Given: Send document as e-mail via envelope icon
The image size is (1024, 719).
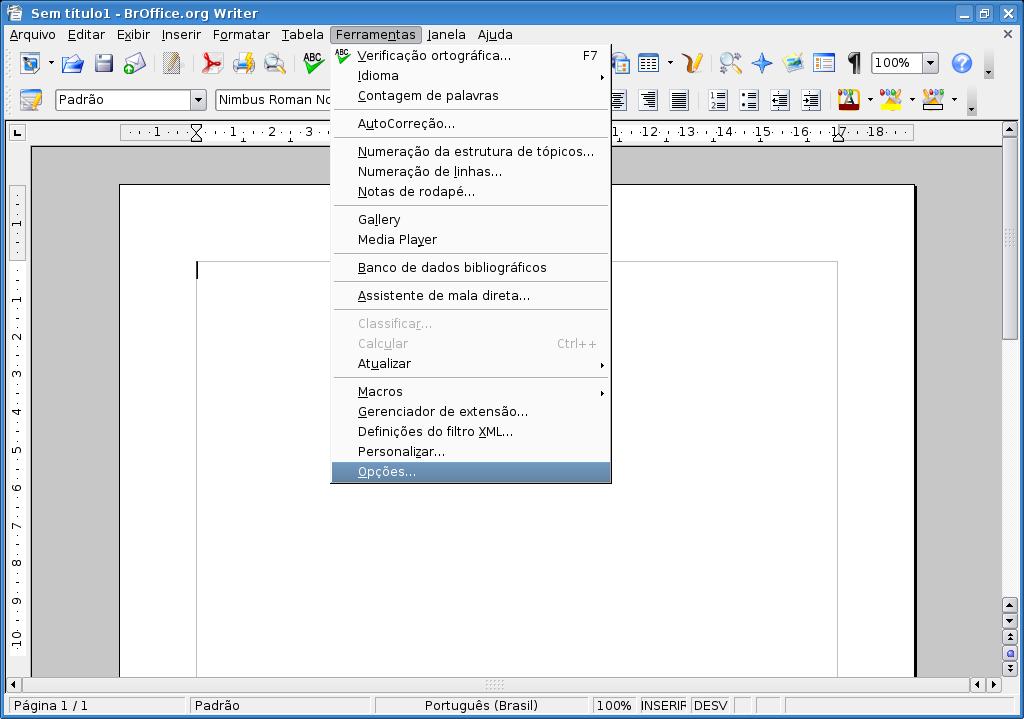Looking at the screenshot, I should pos(135,63).
